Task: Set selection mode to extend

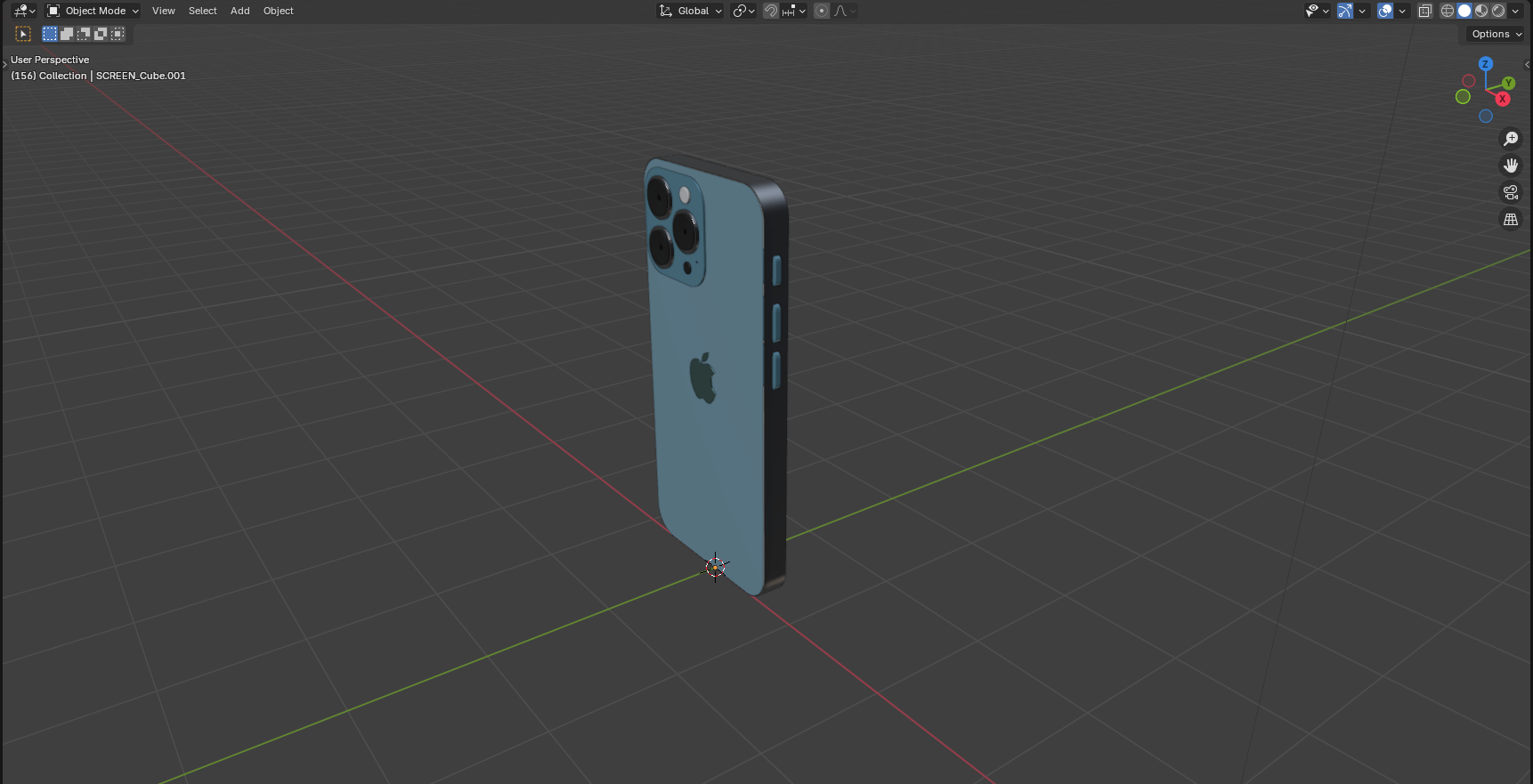Action: (x=67, y=34)
